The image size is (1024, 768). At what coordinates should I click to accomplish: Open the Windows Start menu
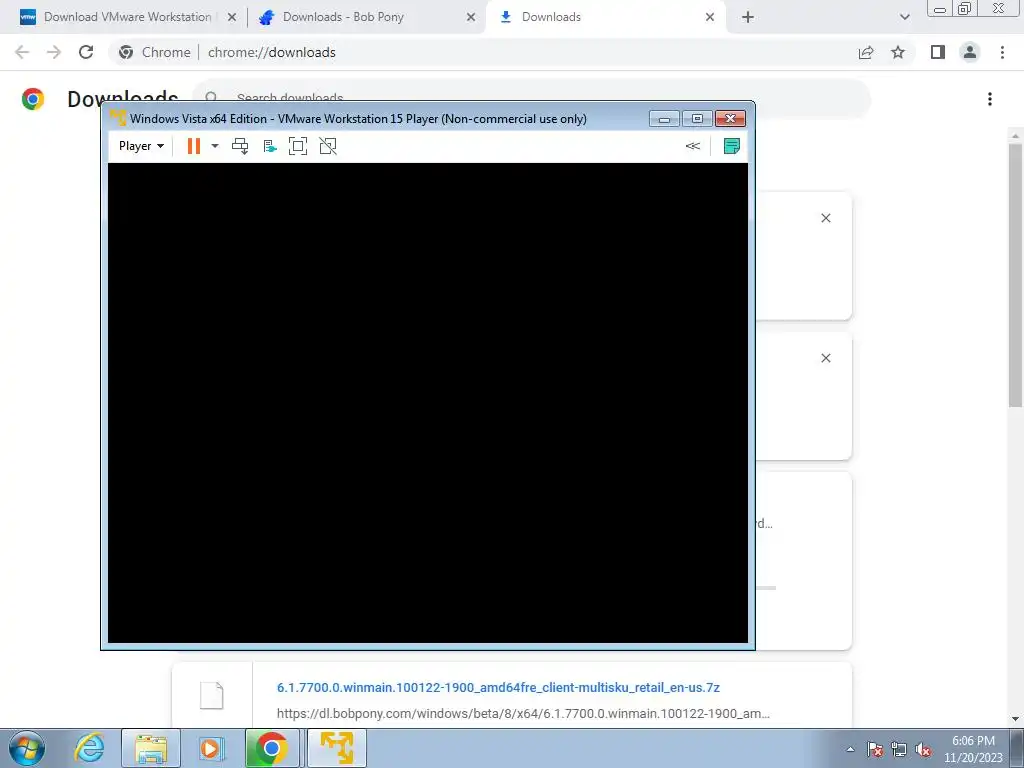pos(27,748)
